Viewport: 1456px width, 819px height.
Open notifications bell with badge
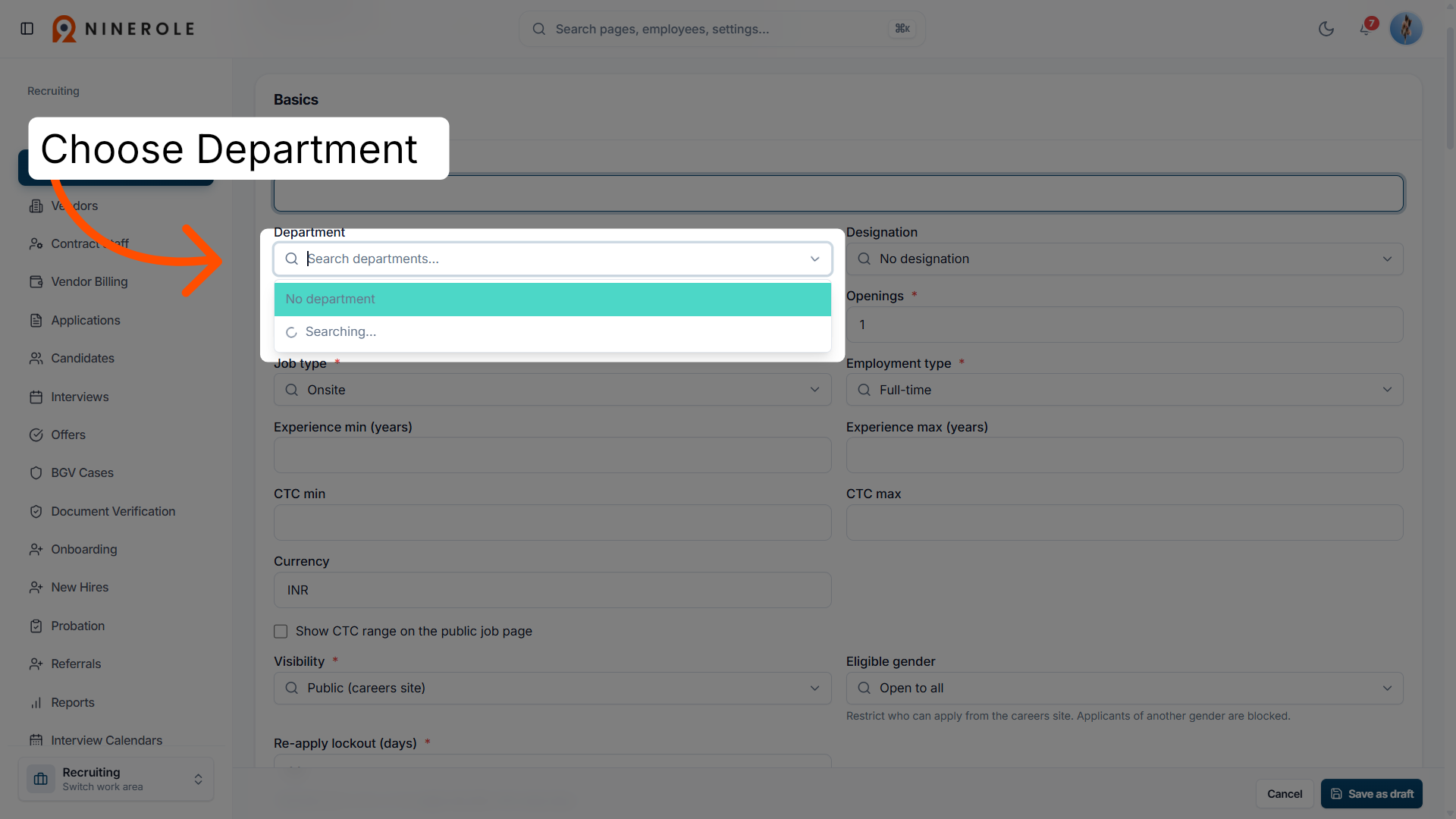pos(1366,29)
